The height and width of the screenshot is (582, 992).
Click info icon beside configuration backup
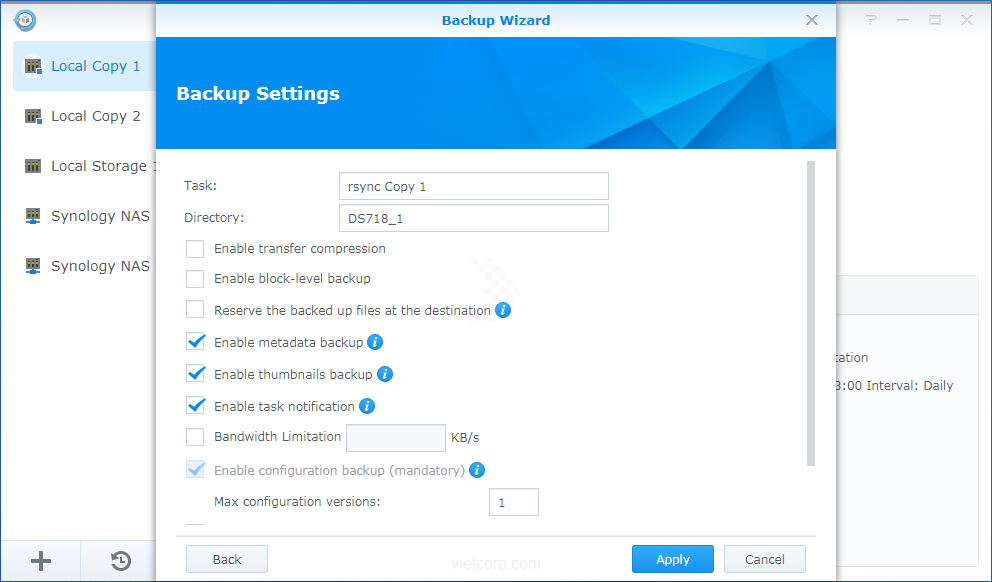(x=477, y=470)
